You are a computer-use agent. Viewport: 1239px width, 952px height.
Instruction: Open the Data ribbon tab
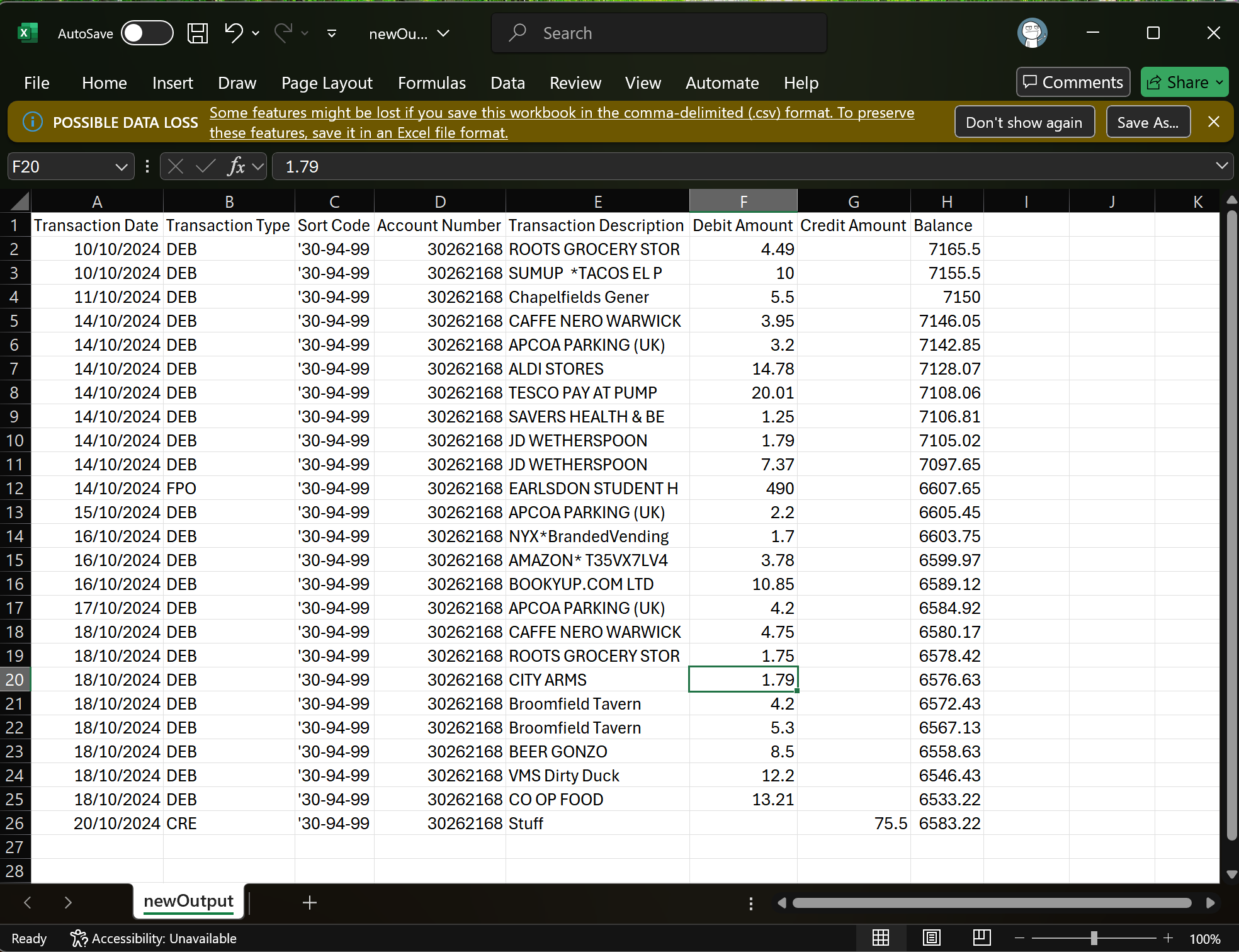point(507,83)
